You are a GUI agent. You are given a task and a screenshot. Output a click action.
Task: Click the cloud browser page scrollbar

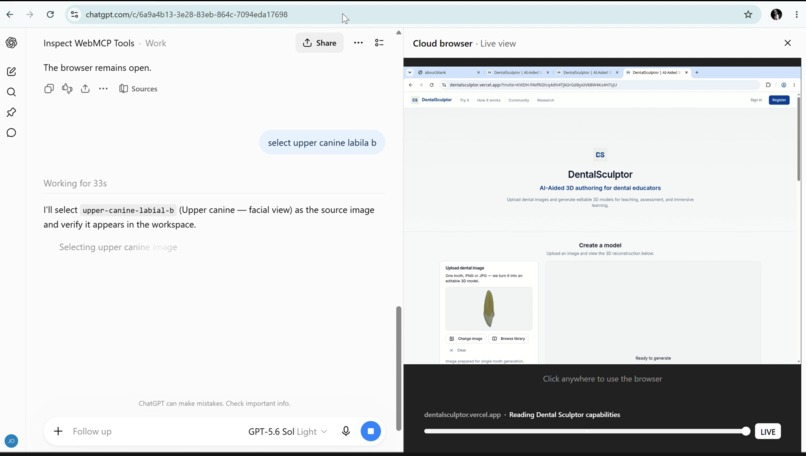click(x=798, y=139)
